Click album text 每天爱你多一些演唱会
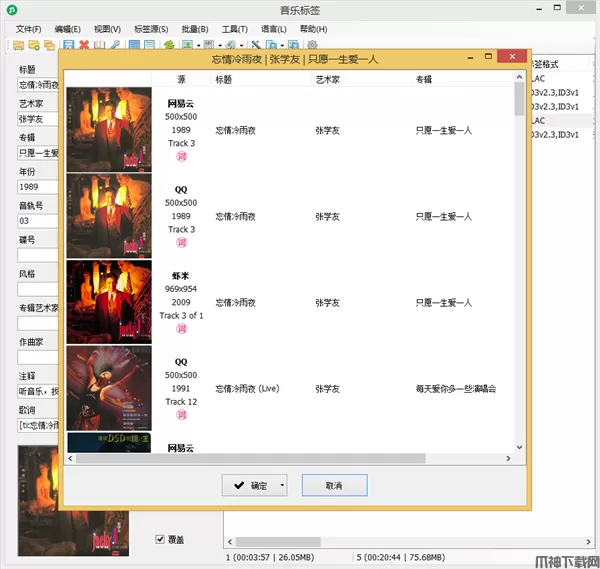Viewport: 600px width, 569px height. click(x=456, y=389)
